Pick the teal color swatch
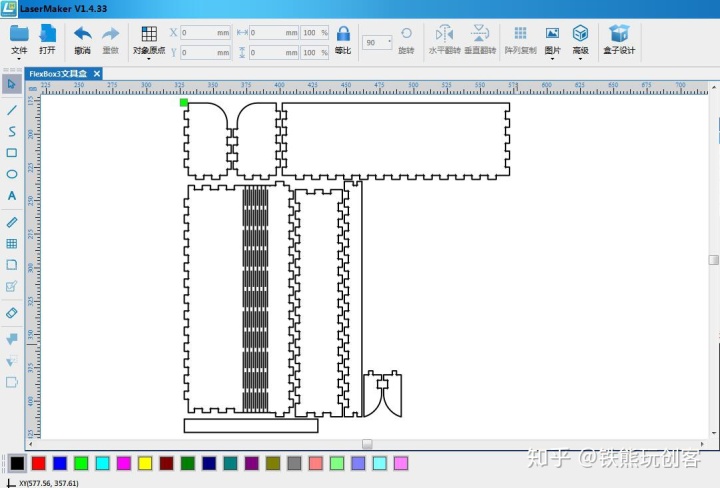 tap(231, 463)
